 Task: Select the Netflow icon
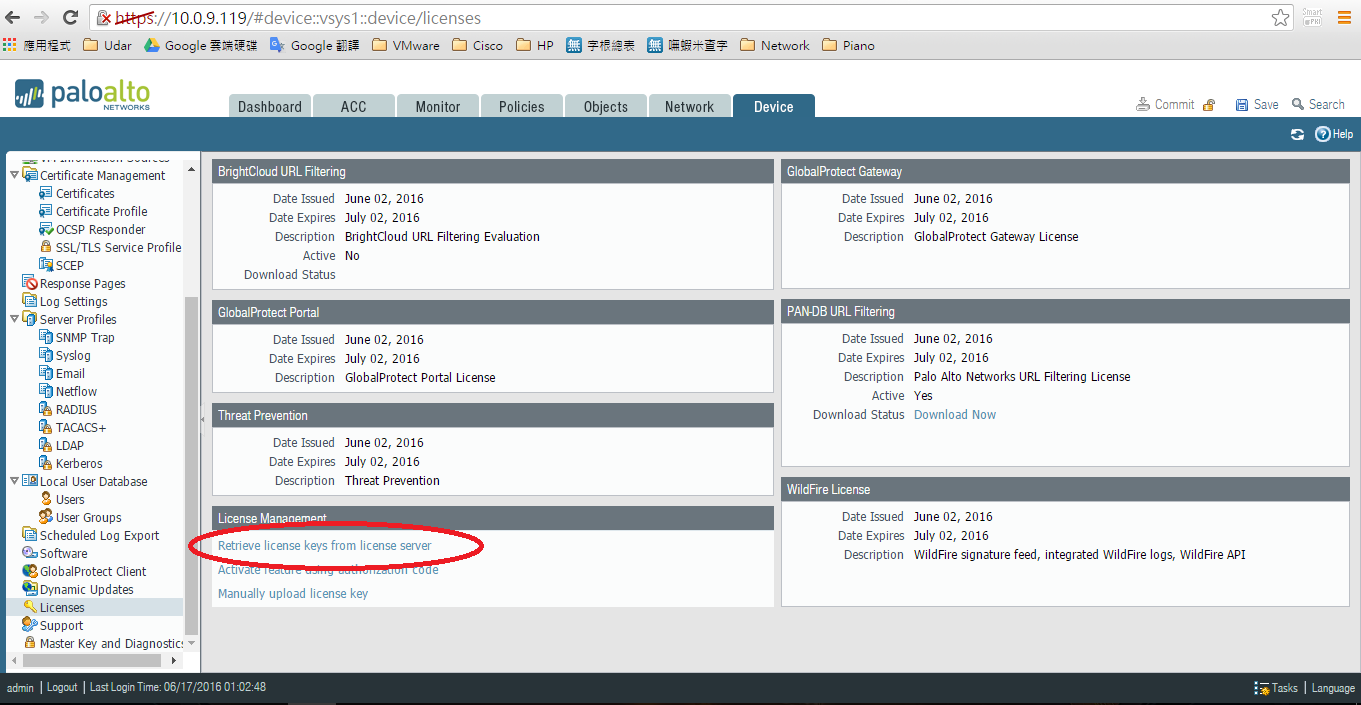[x=46, y=391]
